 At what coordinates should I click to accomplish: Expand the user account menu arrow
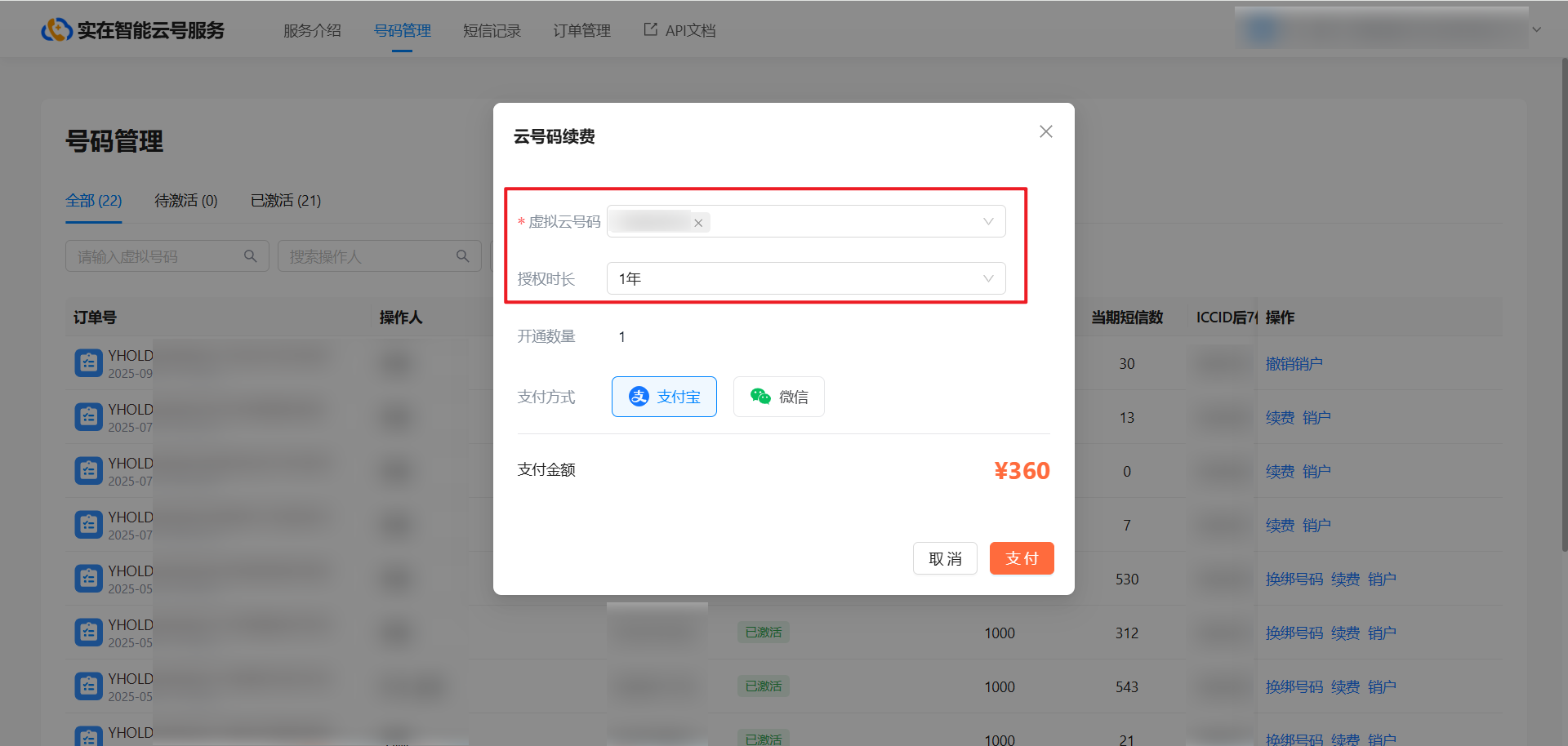click(1536, 29)
